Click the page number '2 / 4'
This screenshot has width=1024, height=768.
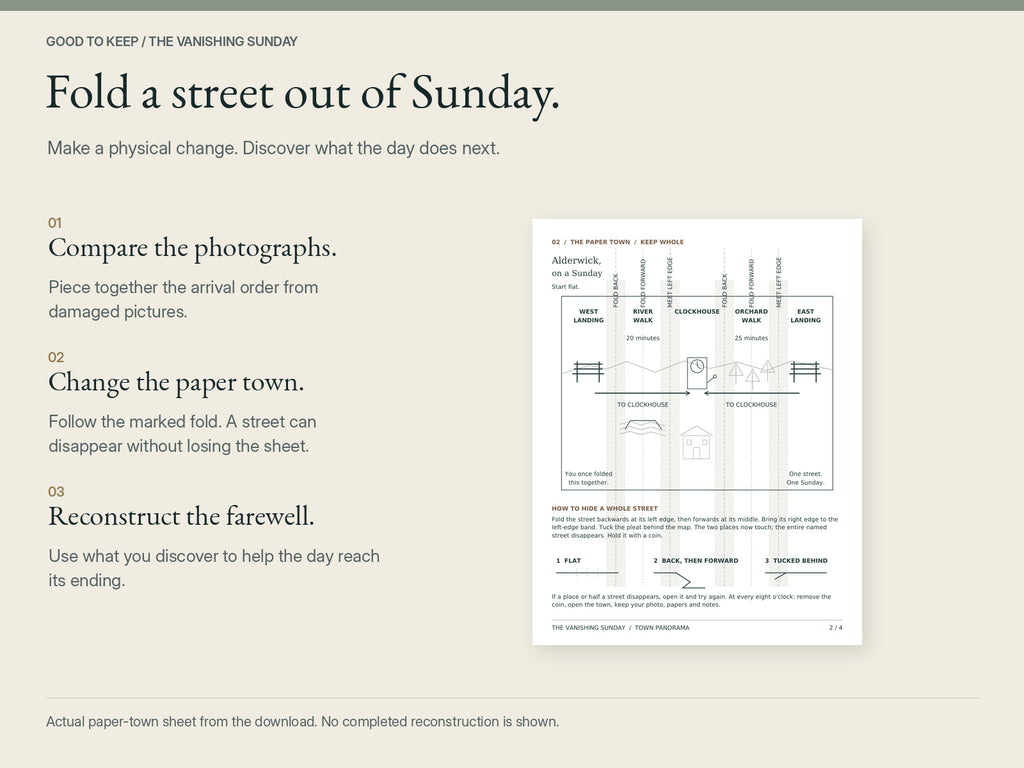(835, 628)
